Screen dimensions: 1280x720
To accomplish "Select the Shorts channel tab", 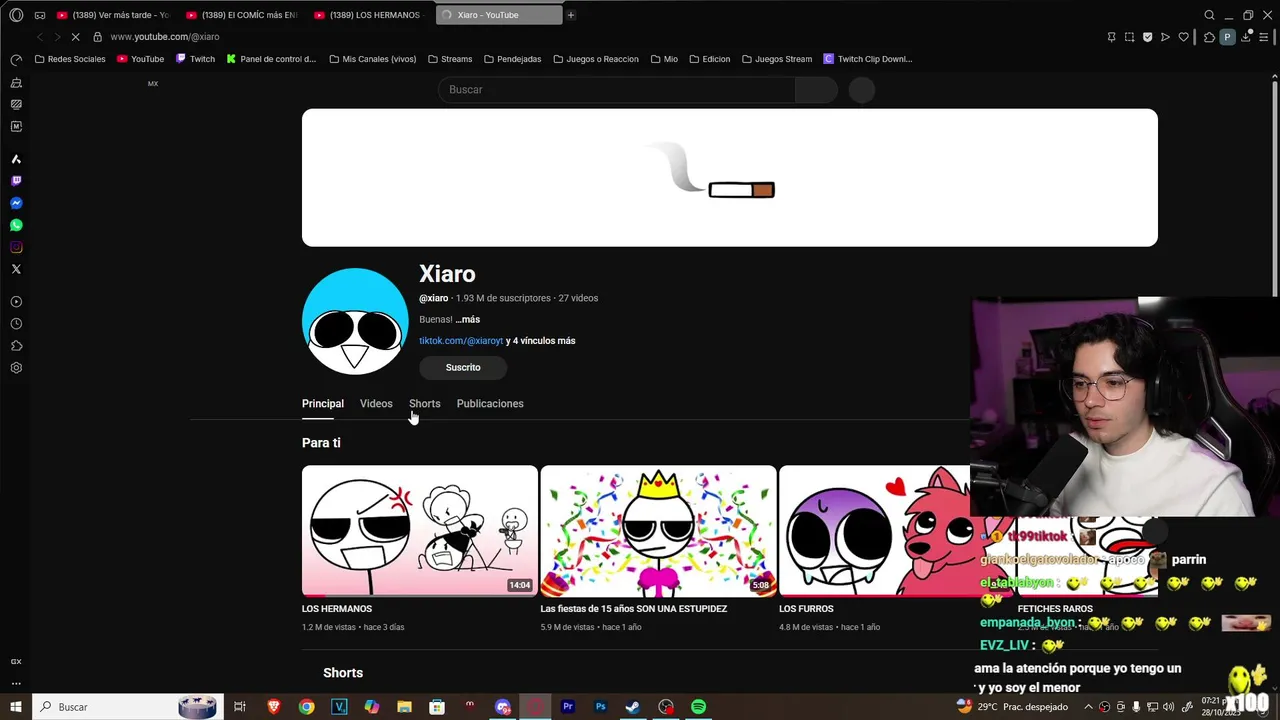I will pyautogui.click(x=424, y=404).
